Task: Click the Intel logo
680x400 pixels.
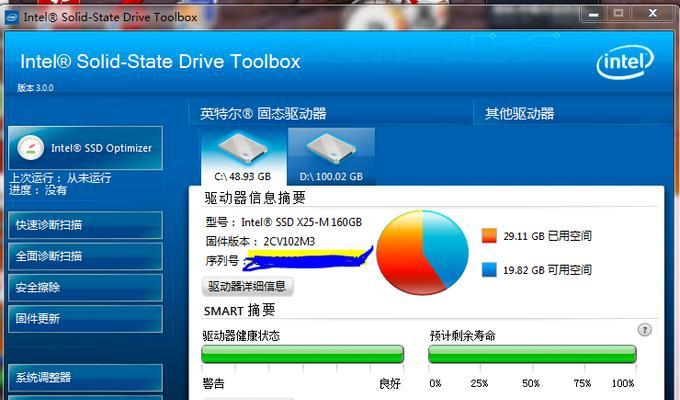Action: point(625,62)
